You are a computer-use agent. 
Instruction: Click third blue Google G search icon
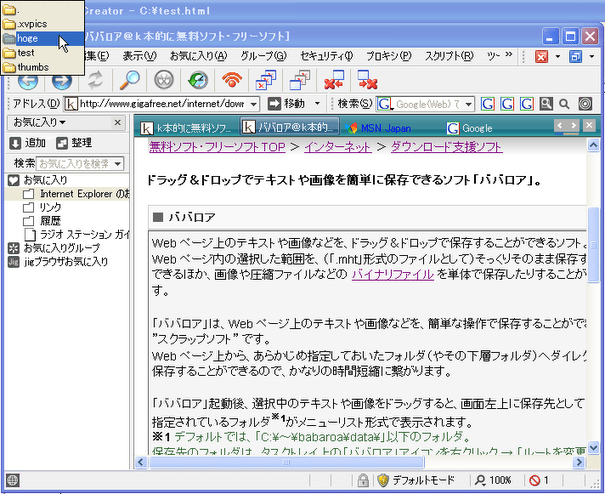pos(527,104)
